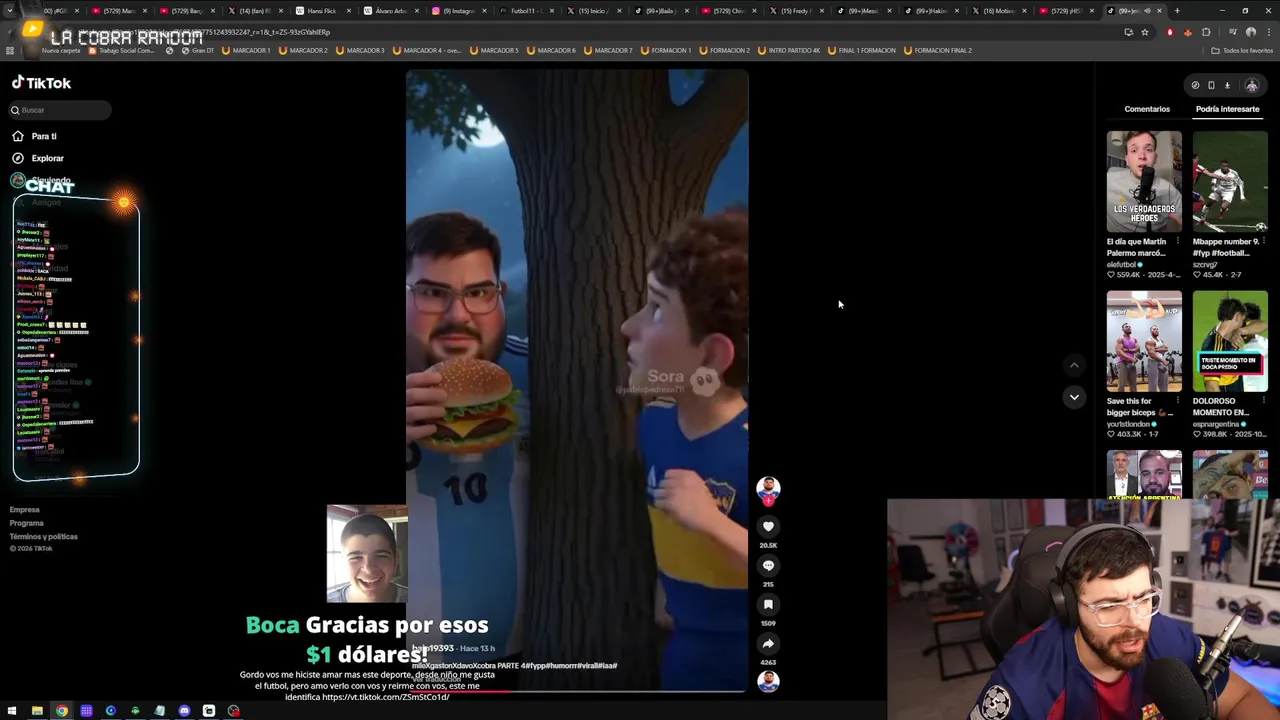Open the Chrome three-dot menu

pos(1269,32)
